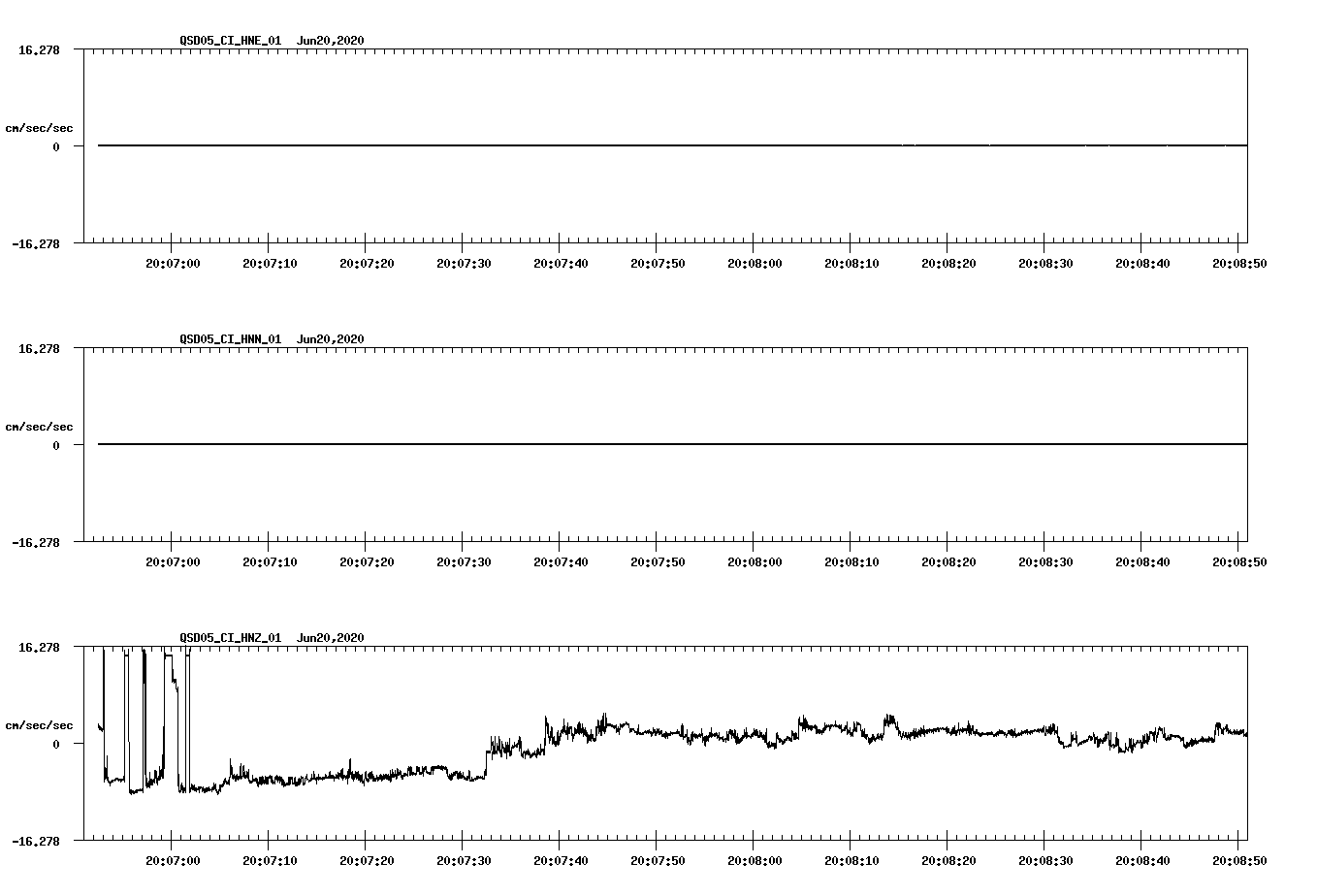Click the cm/sec/sec unit label of HNZ plot
This screenshot has height=896, width=1317.
click(x=39, y=725)
